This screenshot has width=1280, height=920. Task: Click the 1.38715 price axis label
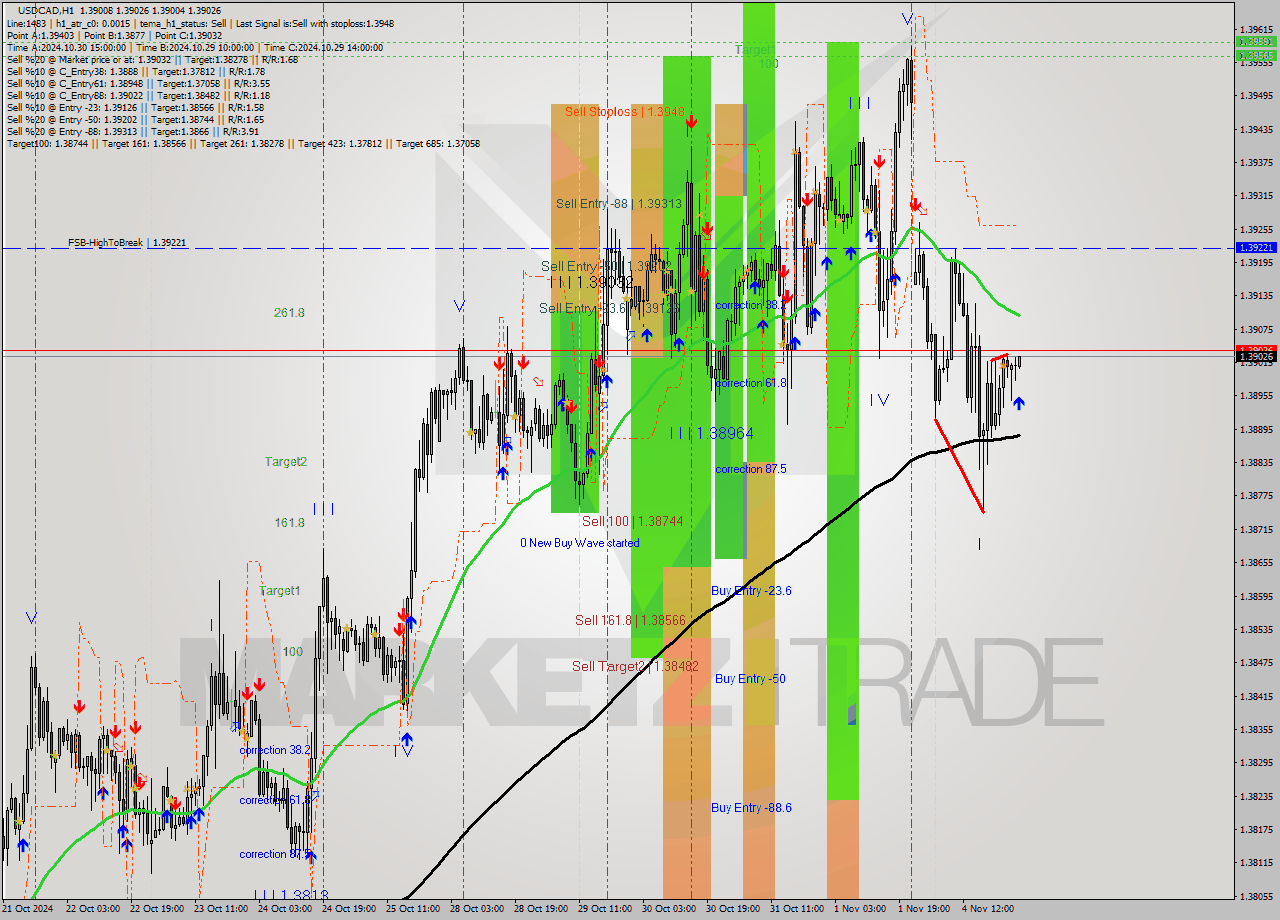(1256, 529)
